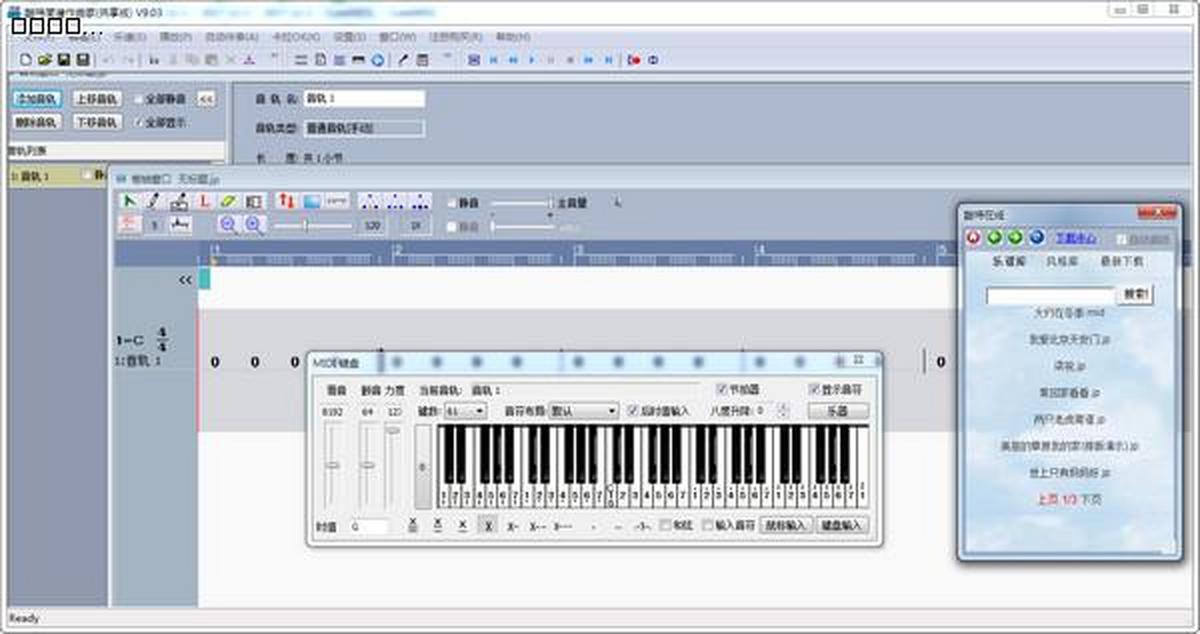Select the green eraser tool
The image size is (1200, 634).
[228, 201]
